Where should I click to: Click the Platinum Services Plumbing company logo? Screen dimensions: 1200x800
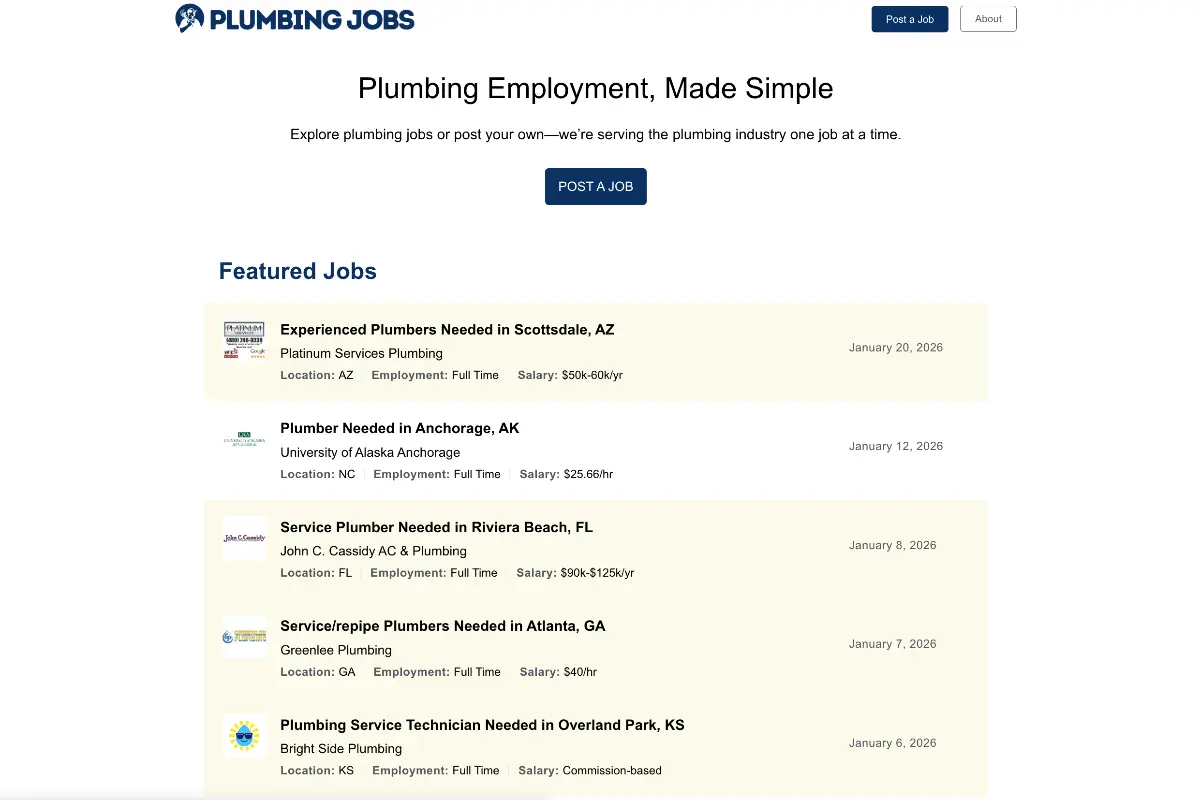click(244, 340)
